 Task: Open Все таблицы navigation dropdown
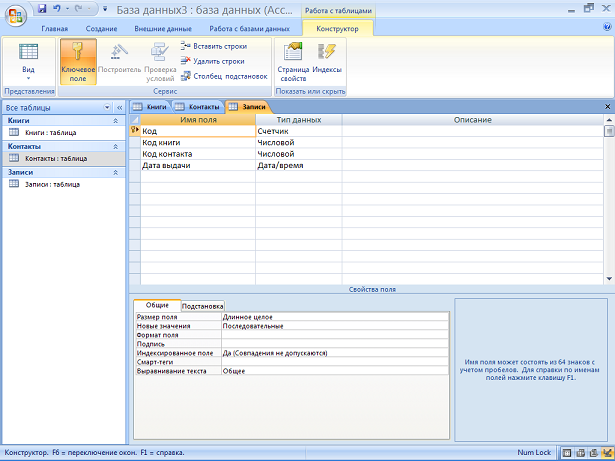(x=107, y=108)
